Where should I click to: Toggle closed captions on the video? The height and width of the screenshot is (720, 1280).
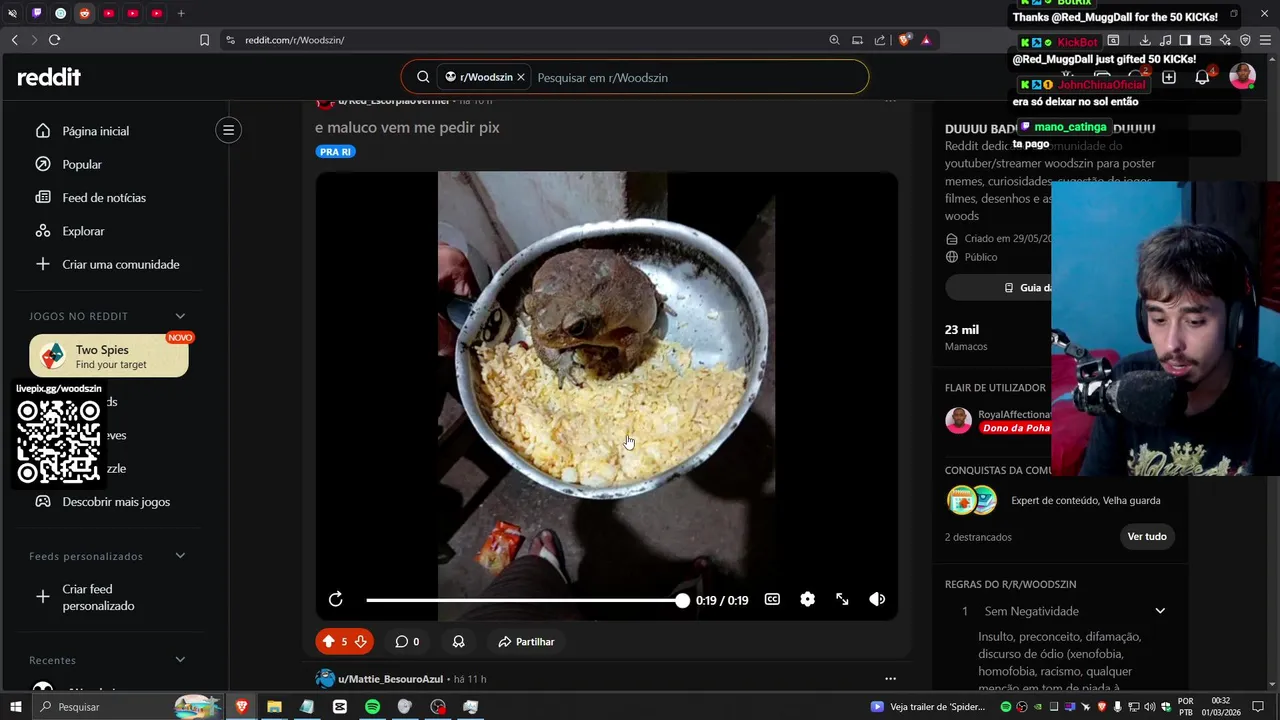772,599
